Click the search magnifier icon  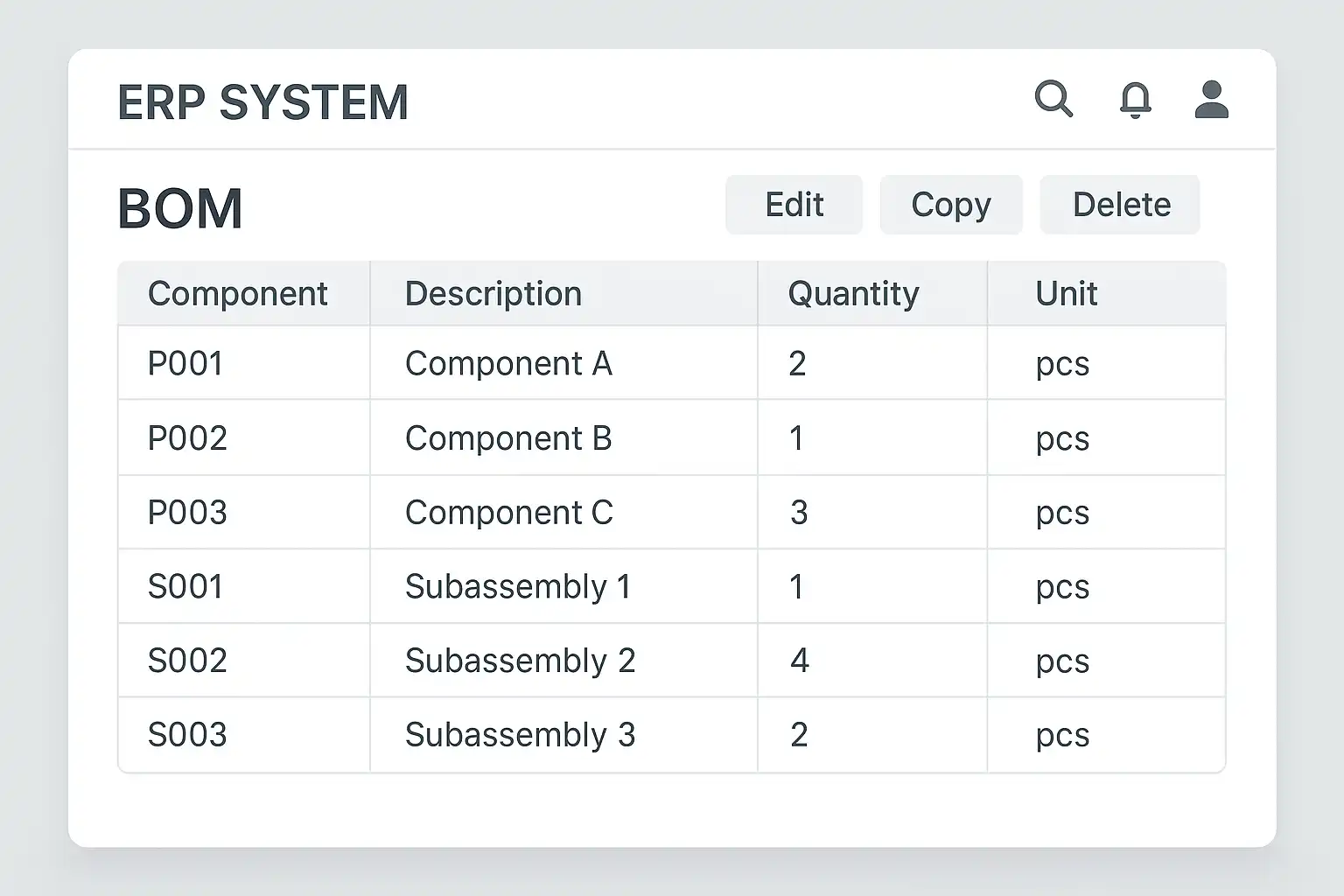[x=1053, y=99]
